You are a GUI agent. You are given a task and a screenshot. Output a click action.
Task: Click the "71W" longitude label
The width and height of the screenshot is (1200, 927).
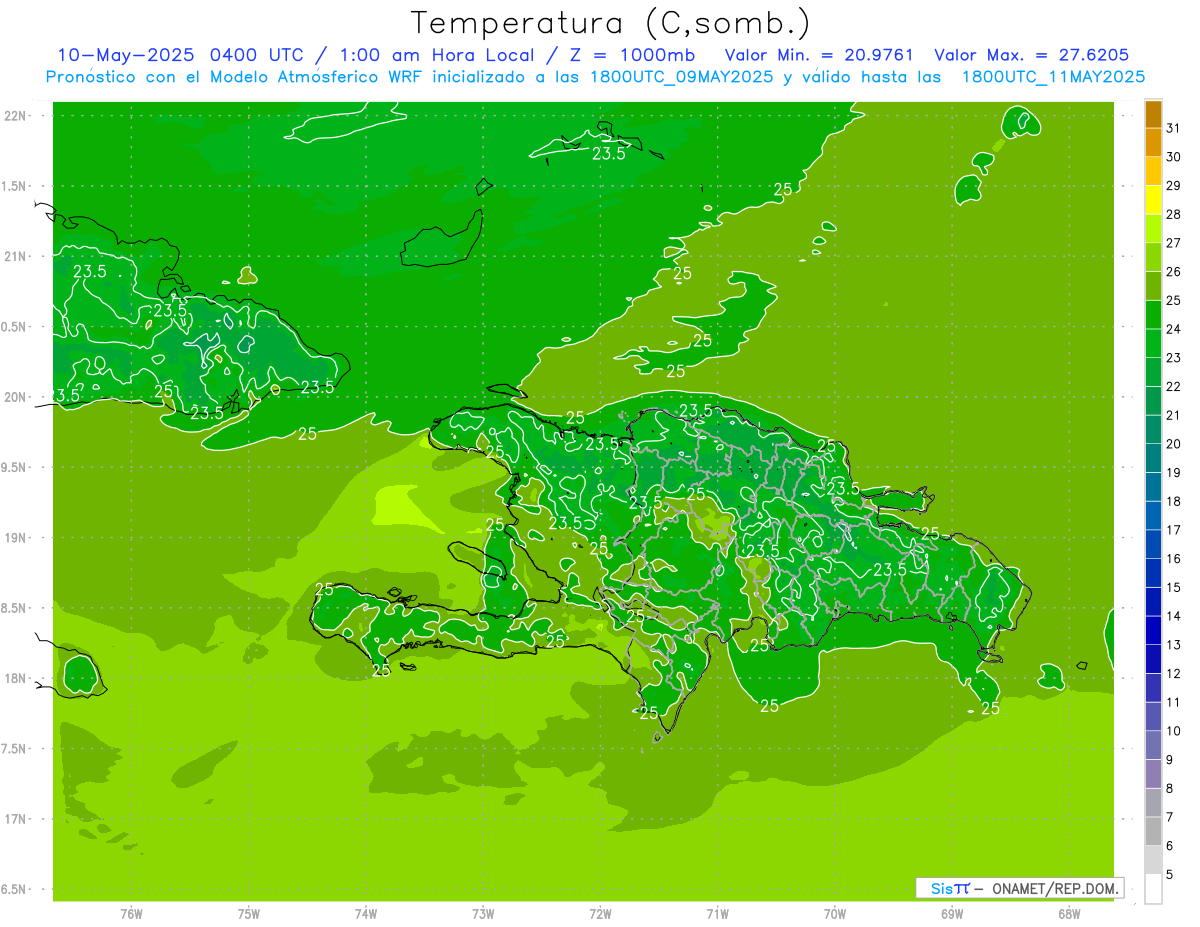pyautogui.click(x=718, y=913)
